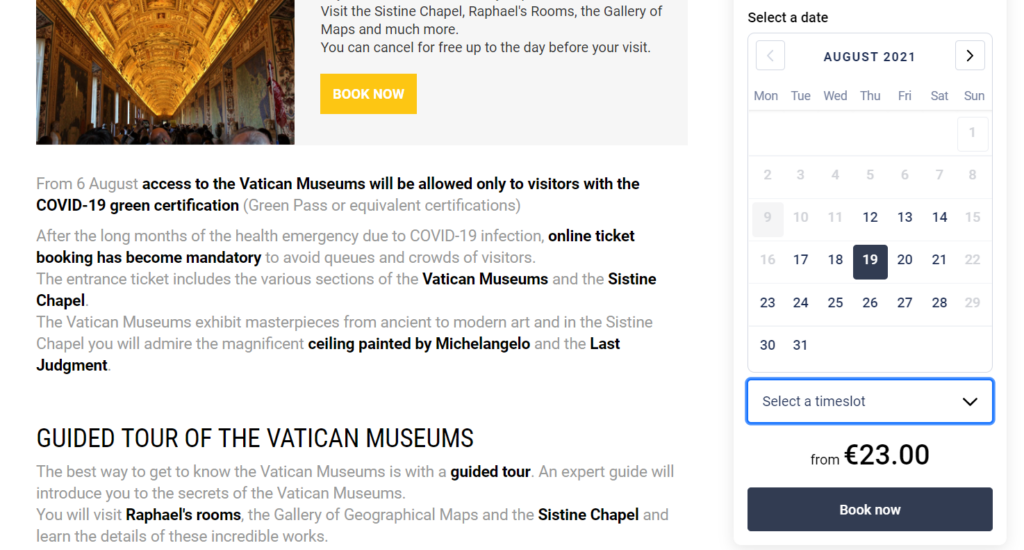The image size is (1024, 550).
Task: Go to the previous calendar month
Action: [x=770, y=56]
